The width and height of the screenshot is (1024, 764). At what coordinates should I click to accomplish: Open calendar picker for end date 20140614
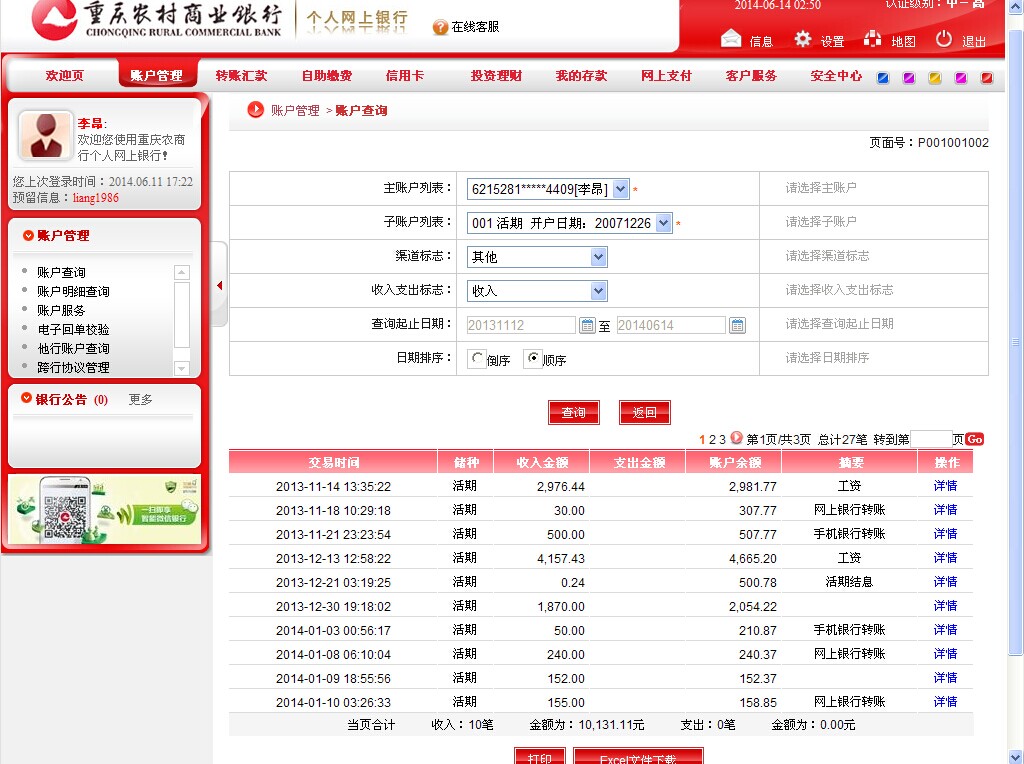pyautogui.click(x=737, y=325)
